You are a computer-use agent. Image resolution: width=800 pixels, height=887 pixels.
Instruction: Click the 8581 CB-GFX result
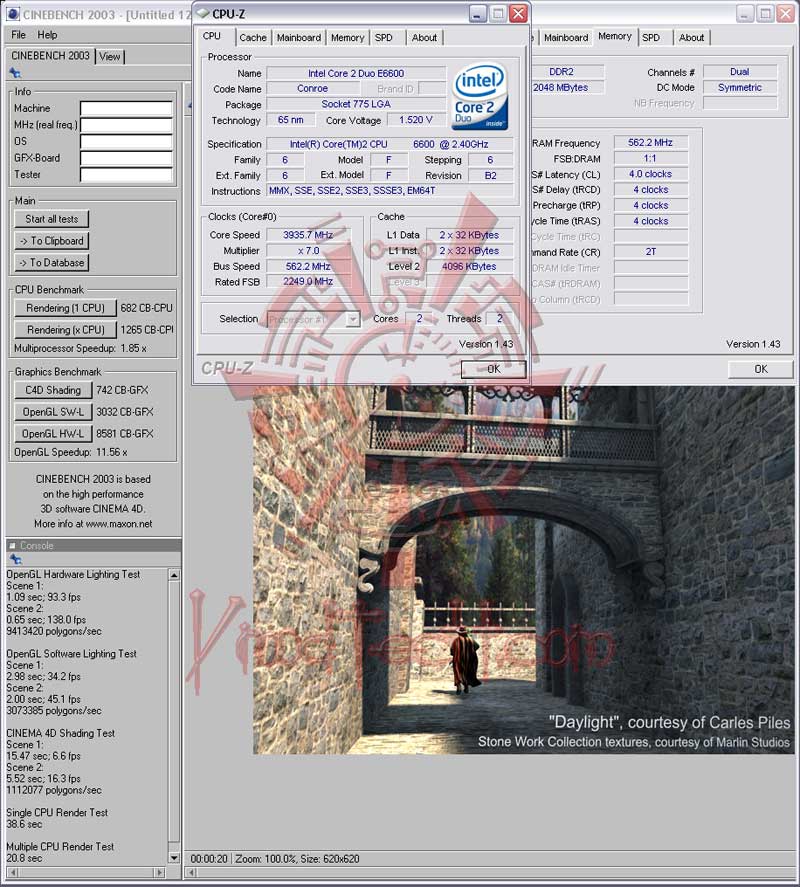[x=124, y=433]
